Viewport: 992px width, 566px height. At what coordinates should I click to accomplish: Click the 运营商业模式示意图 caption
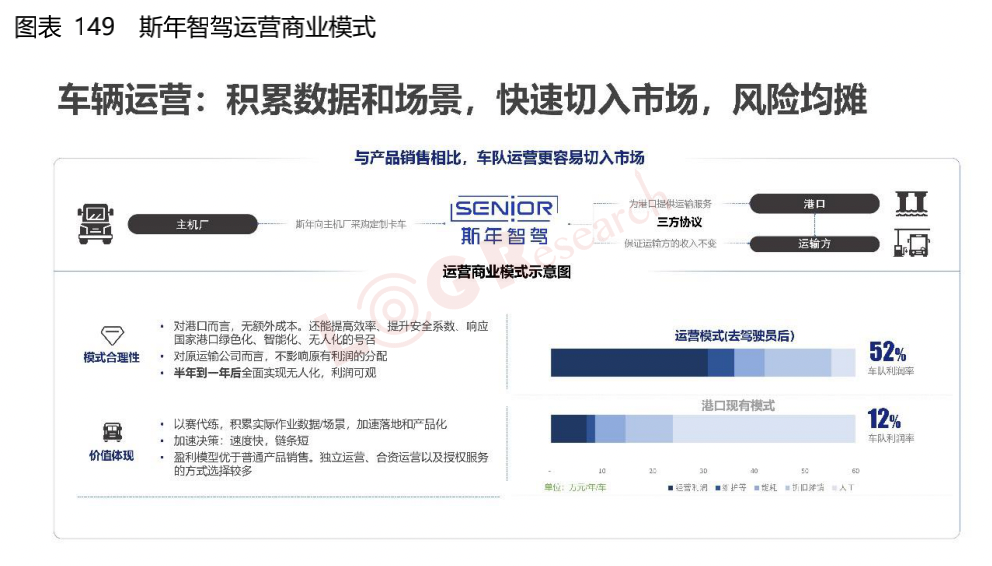click(x=507, y=272)
